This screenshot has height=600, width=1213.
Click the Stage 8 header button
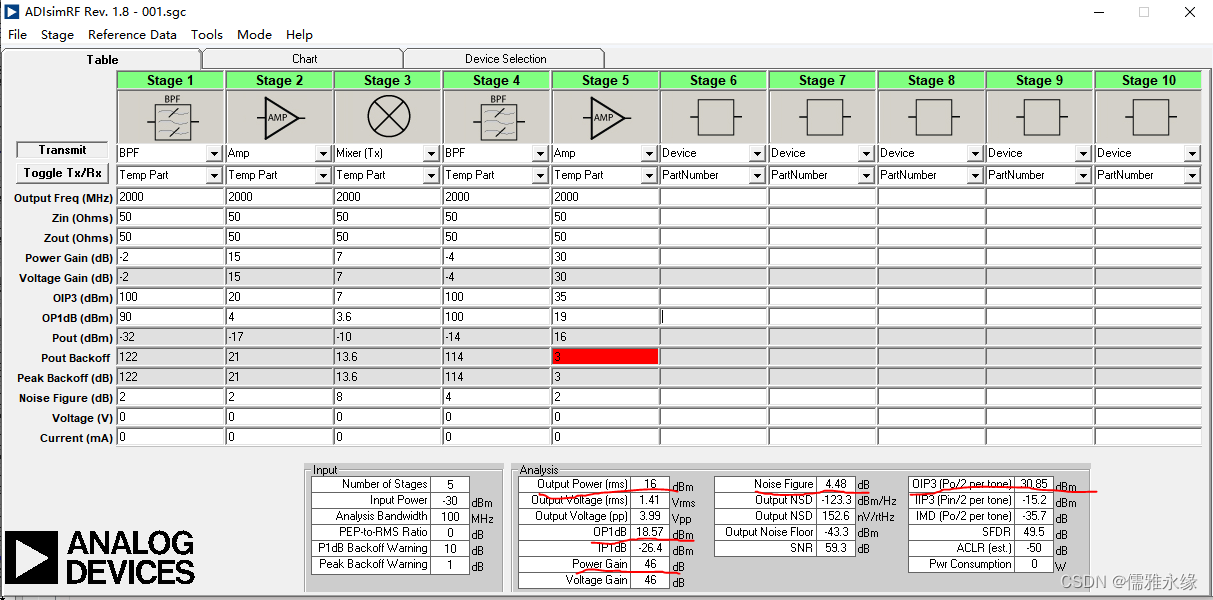[x=931, y=80]
